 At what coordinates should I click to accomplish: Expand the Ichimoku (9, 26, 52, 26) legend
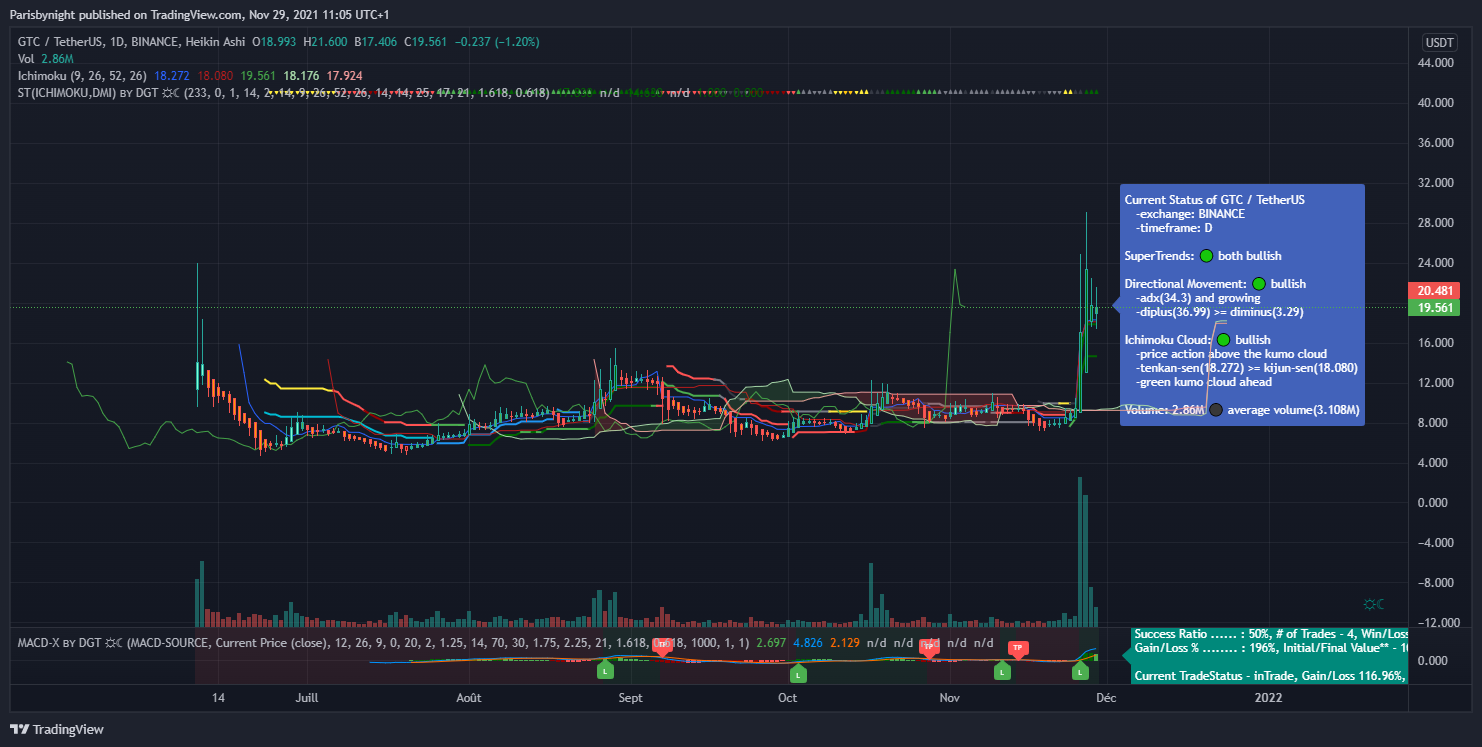[x=82, y=75]
